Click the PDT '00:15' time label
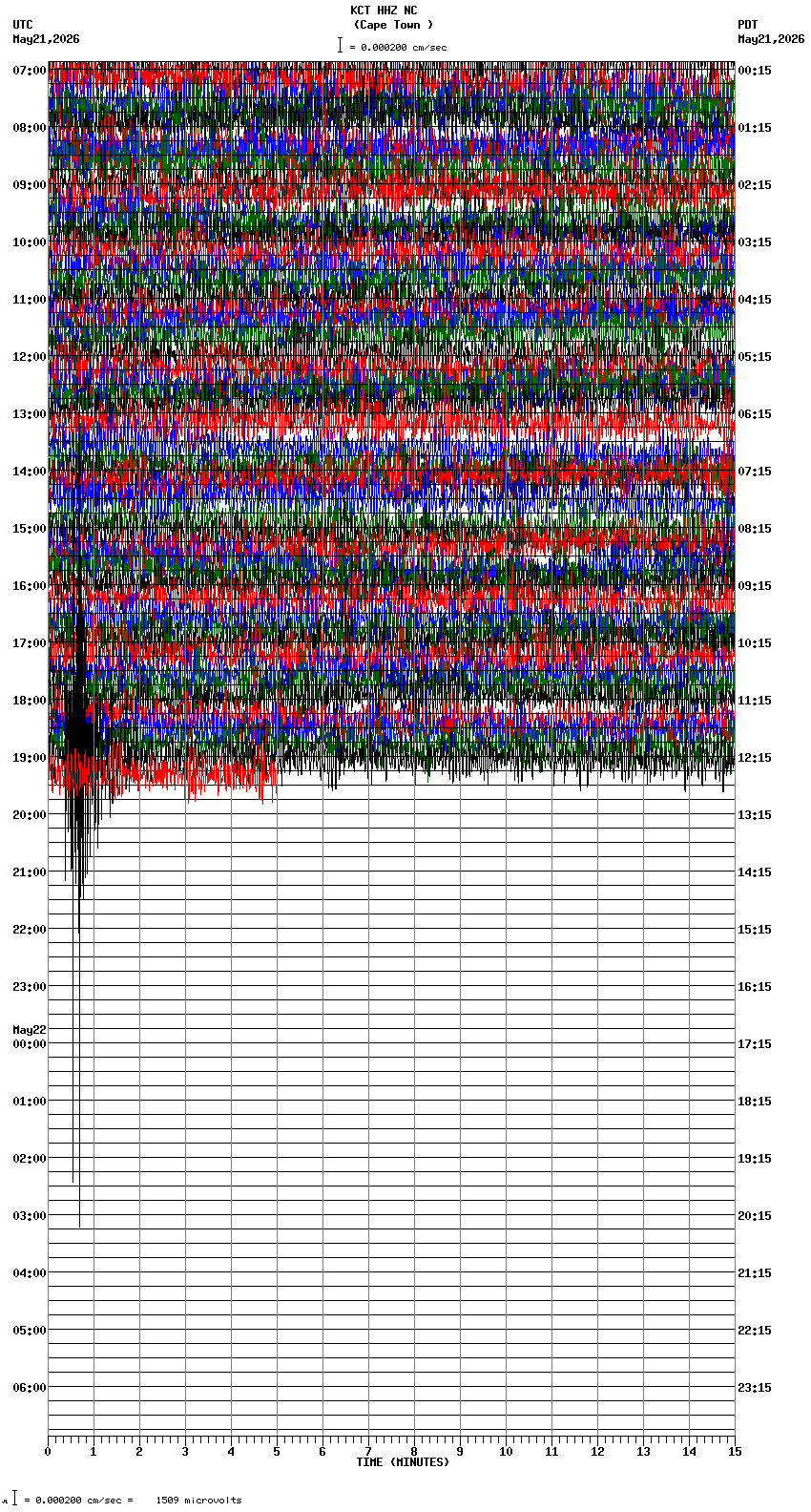811x1512 pixels. [x=755, y=71]
